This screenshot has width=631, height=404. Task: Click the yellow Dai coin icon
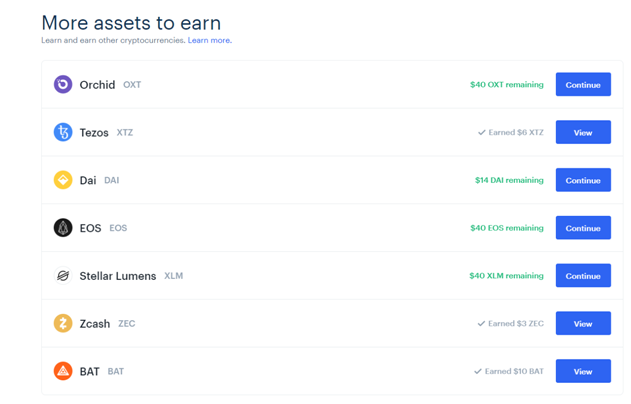[63, 180]
